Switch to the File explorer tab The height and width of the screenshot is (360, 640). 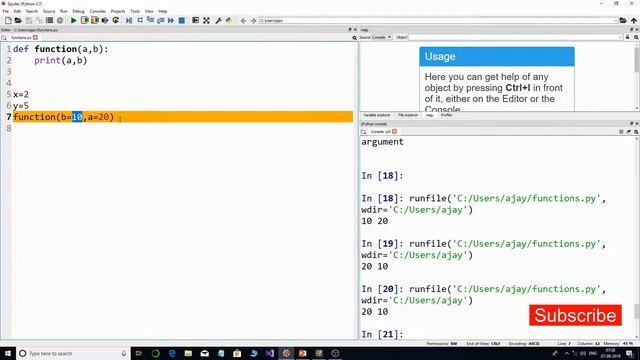[408, 116]
